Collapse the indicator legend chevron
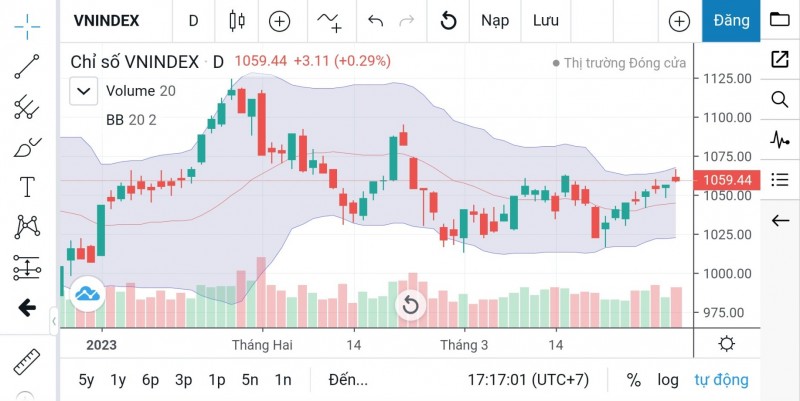This screenshot has height=401, width=800. (82, 91)
